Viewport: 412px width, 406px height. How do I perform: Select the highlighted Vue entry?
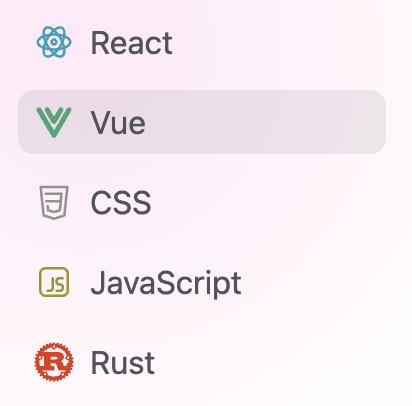[202, 122]
